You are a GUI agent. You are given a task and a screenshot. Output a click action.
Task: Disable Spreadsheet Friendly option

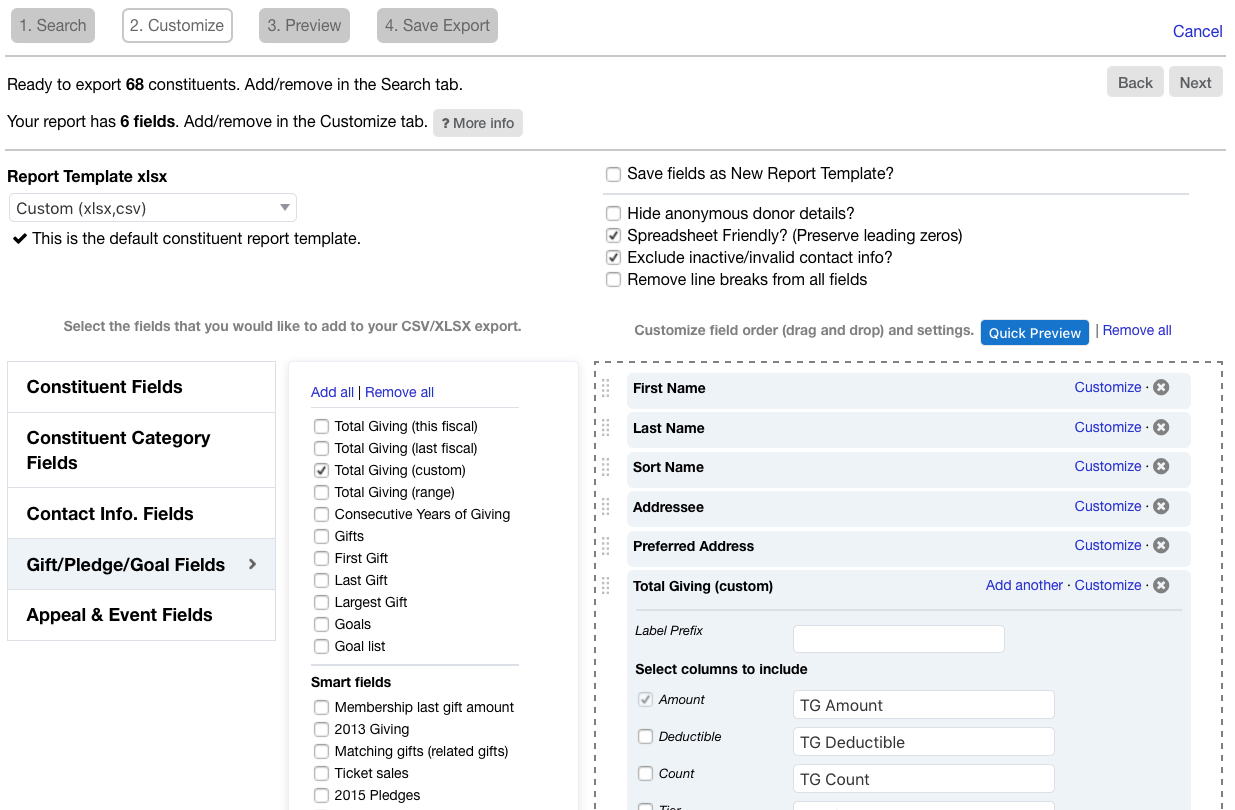click(613, 235)
